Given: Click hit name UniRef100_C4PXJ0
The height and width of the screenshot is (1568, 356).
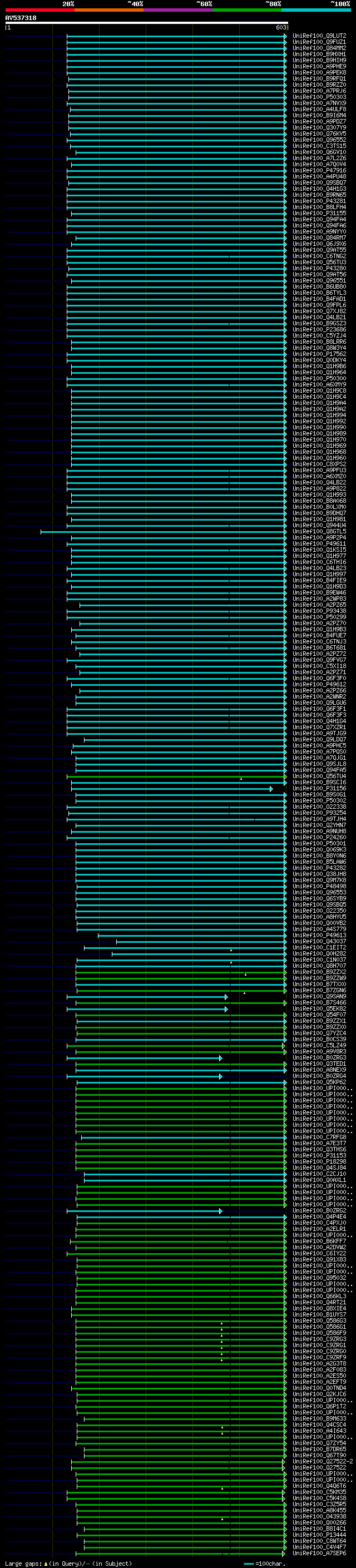Looking at the screenshot, I should [x=319, y=1222].
